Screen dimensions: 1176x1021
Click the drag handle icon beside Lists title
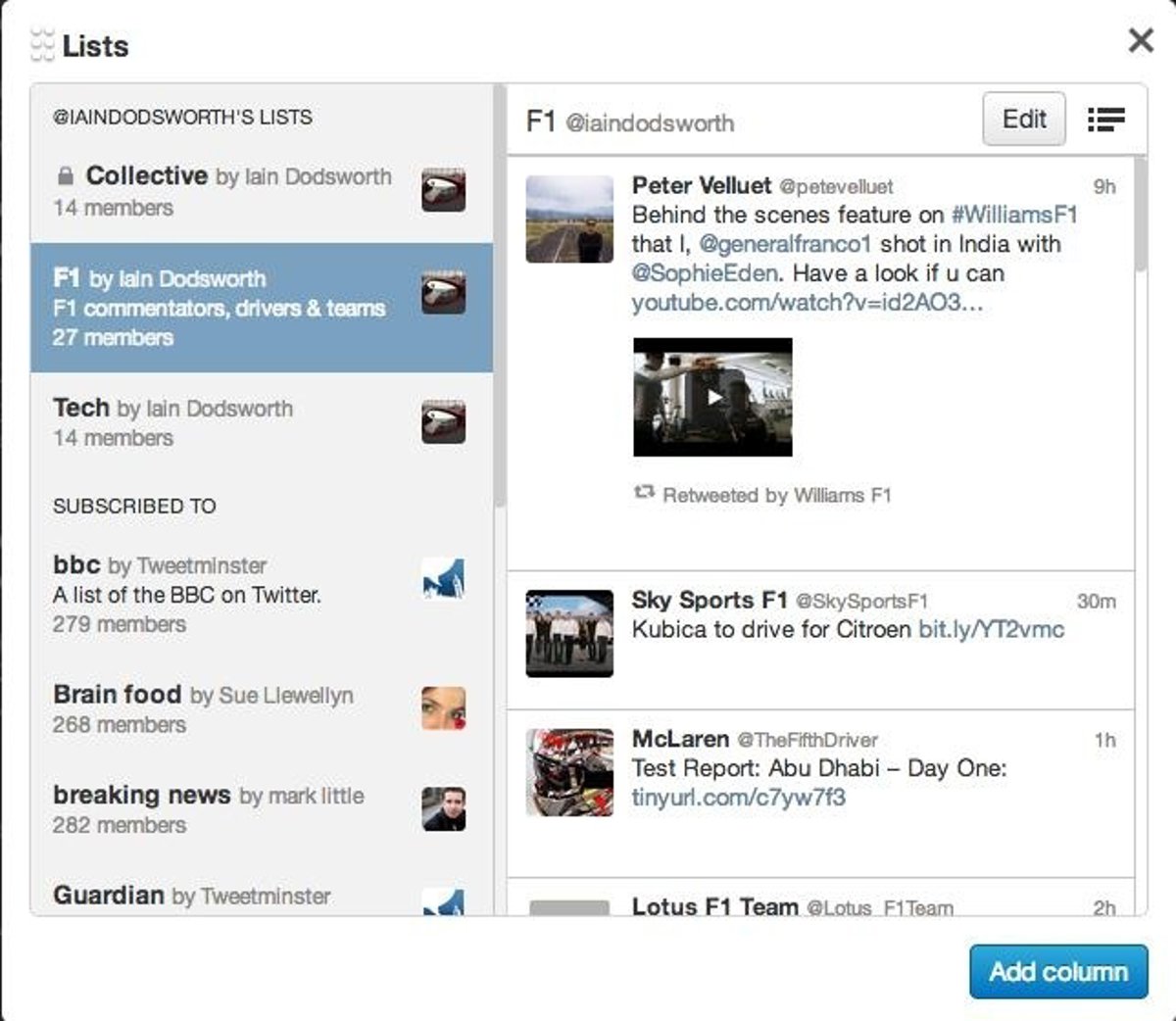(42, 45)
